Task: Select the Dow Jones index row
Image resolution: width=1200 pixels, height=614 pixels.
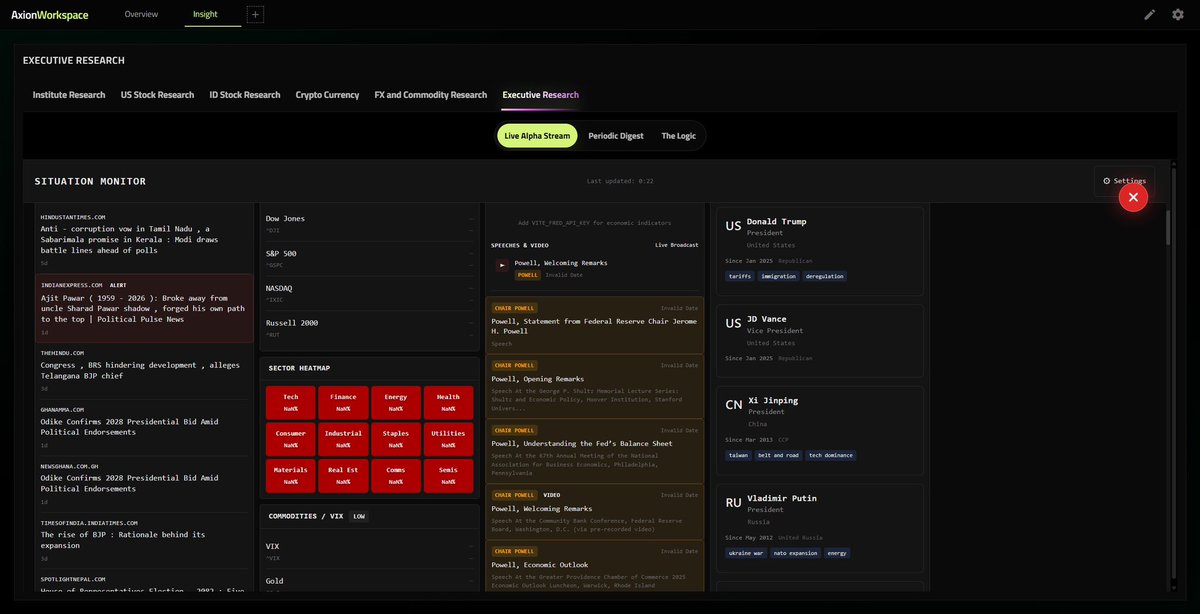Action: pos(369,223)
